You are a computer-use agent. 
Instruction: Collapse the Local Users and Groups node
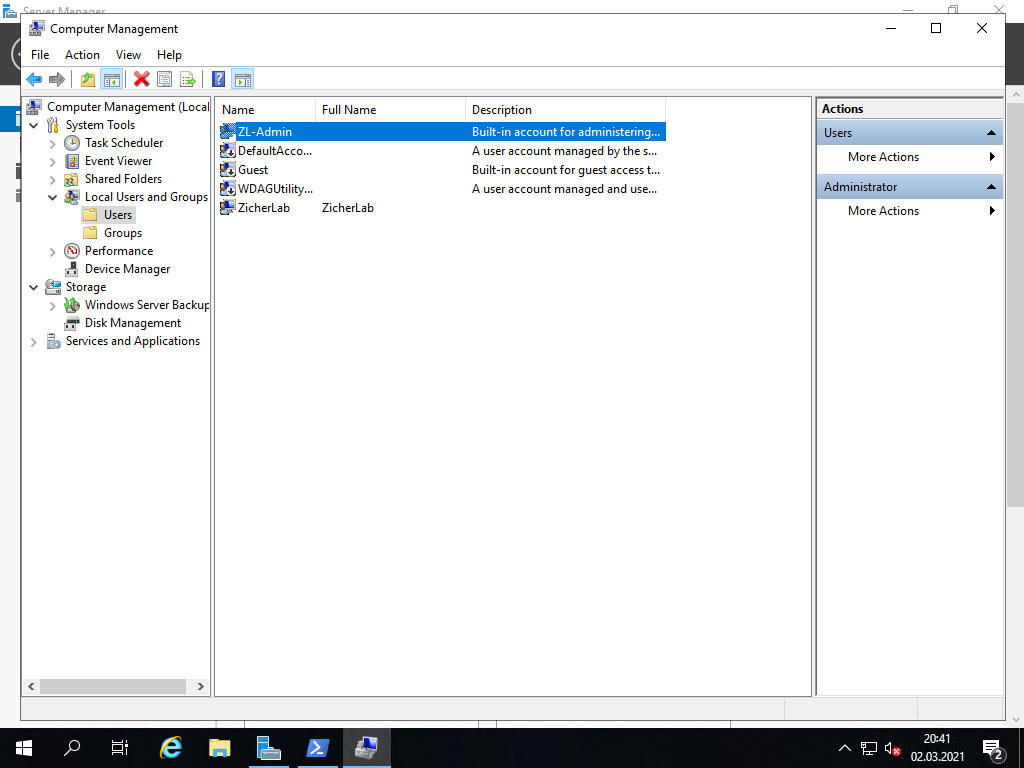(53, 197)
